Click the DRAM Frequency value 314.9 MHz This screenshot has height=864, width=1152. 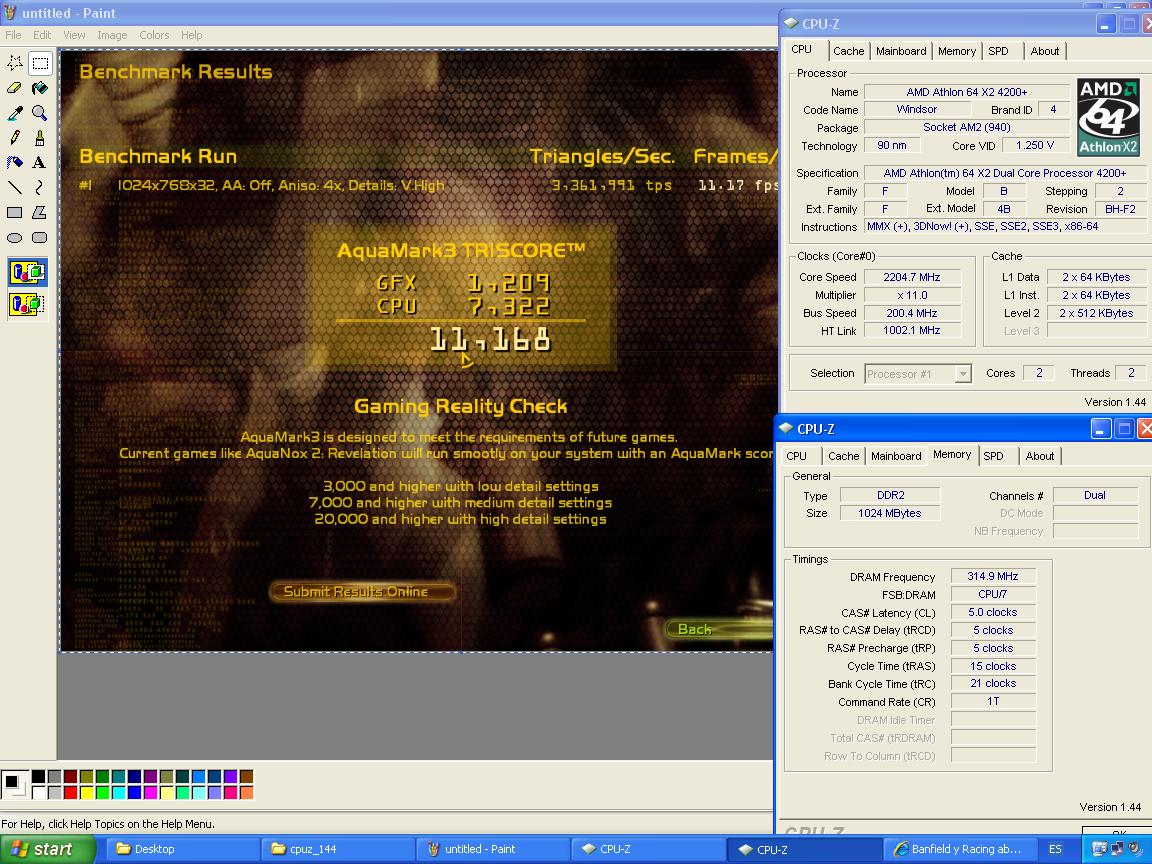click(x=993, y=577)
